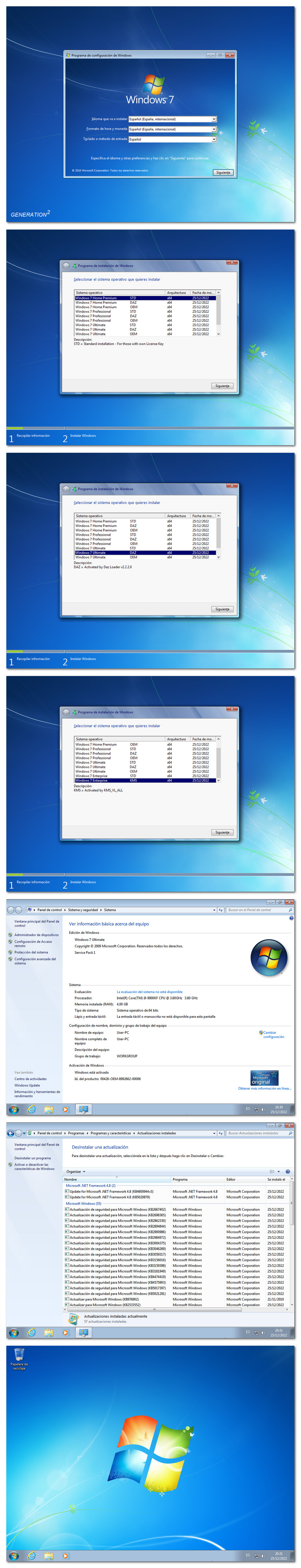
Task: Open the 'Organizar' dropdown menu
Action: [75, 1172]
